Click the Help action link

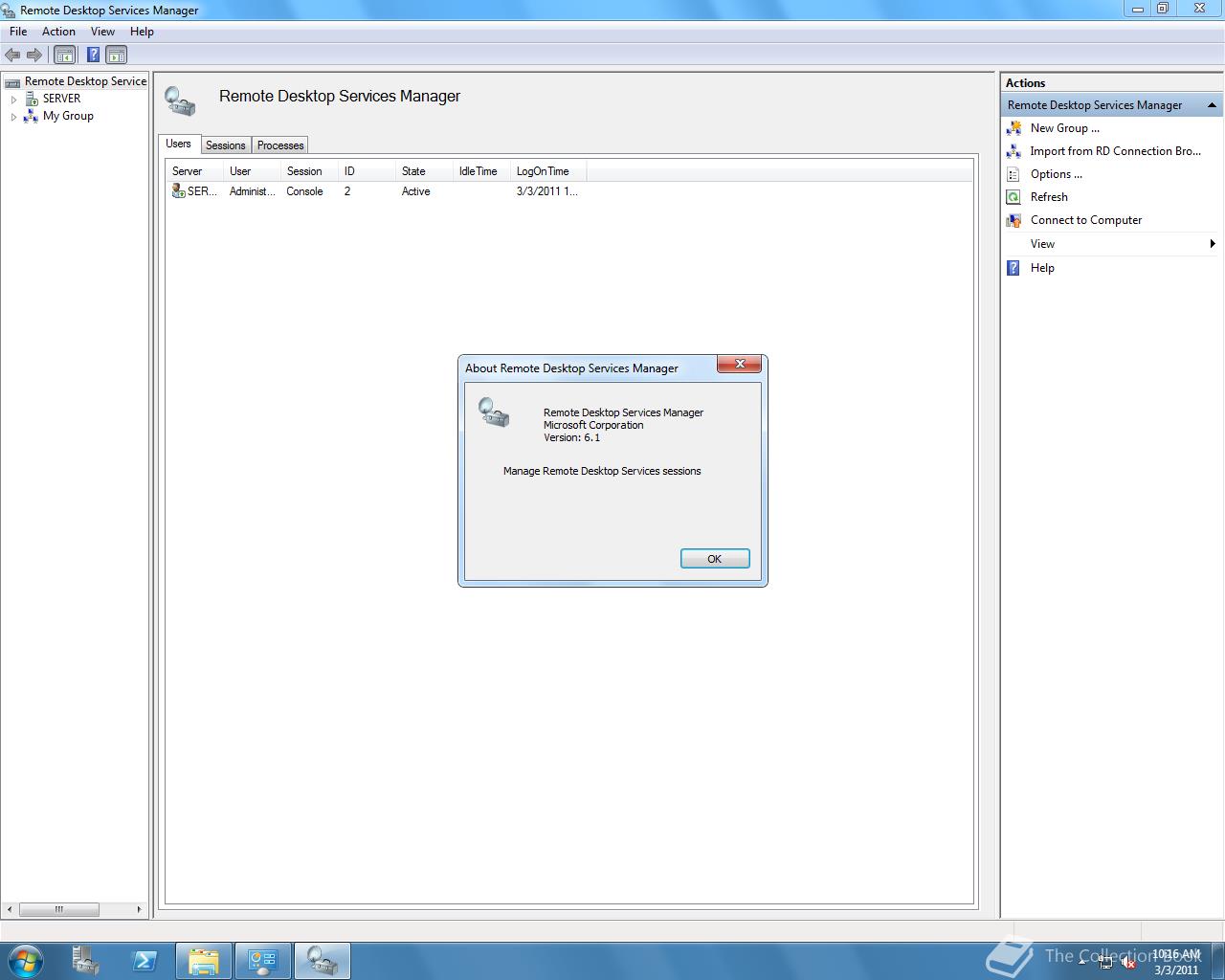[x=1042, y=268]
